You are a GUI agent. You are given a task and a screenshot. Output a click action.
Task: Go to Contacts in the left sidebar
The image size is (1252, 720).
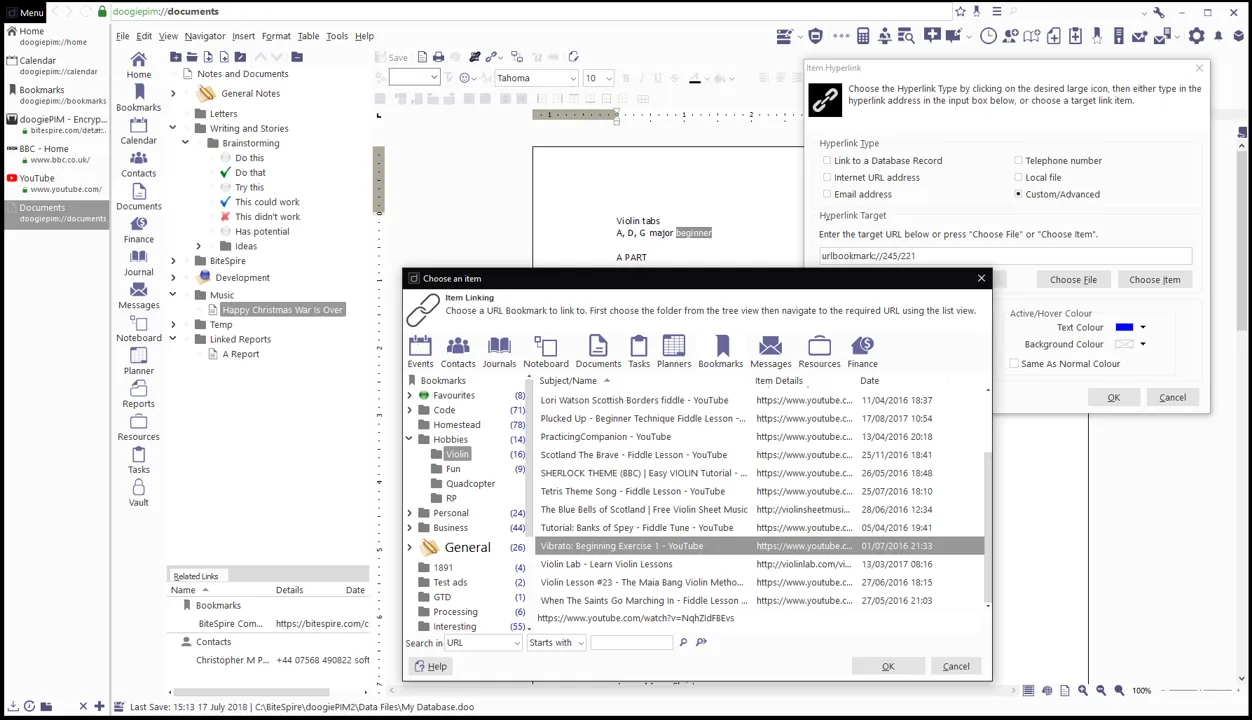pyautogui.click(x=139, y=164)
